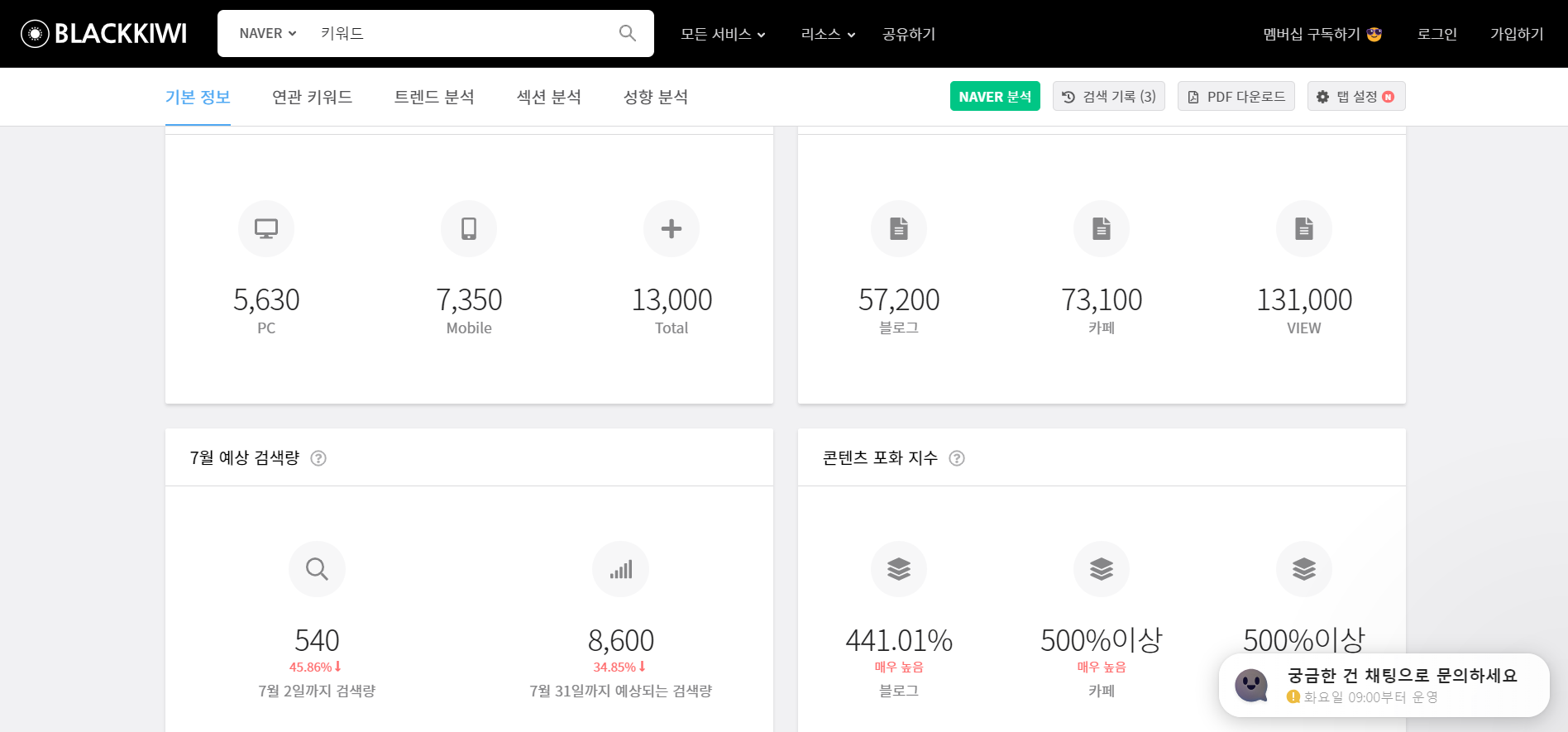Click the 매우 높음 label under 441.01%
The image size is (1568, 732).
pos(899,667)
